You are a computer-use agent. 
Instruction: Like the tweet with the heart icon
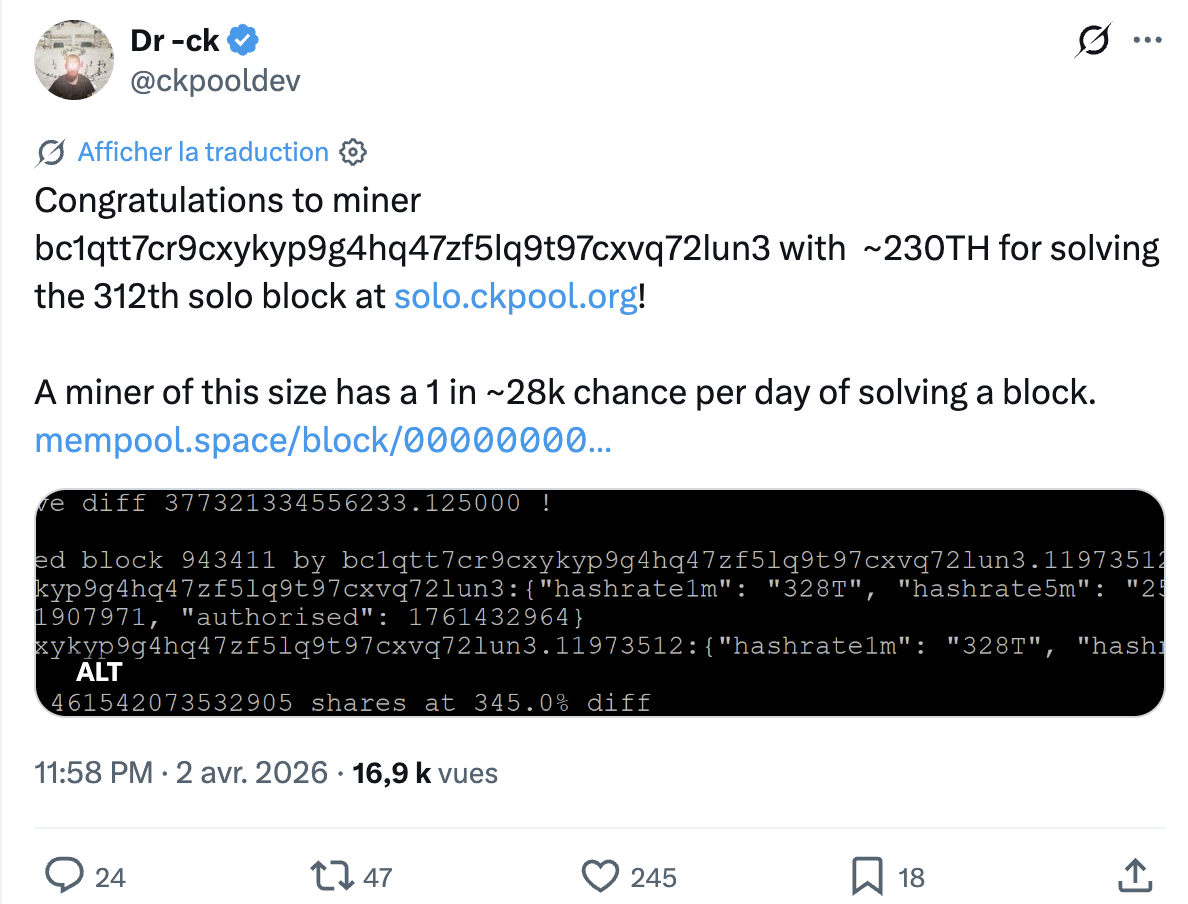tap(599, 876)
